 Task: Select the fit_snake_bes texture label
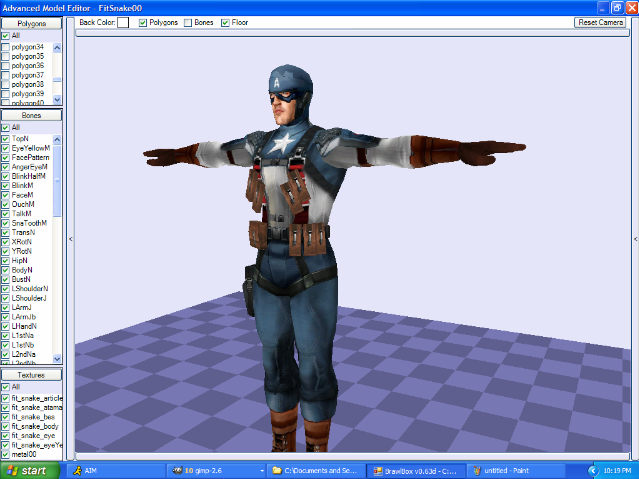coord(33,417)
